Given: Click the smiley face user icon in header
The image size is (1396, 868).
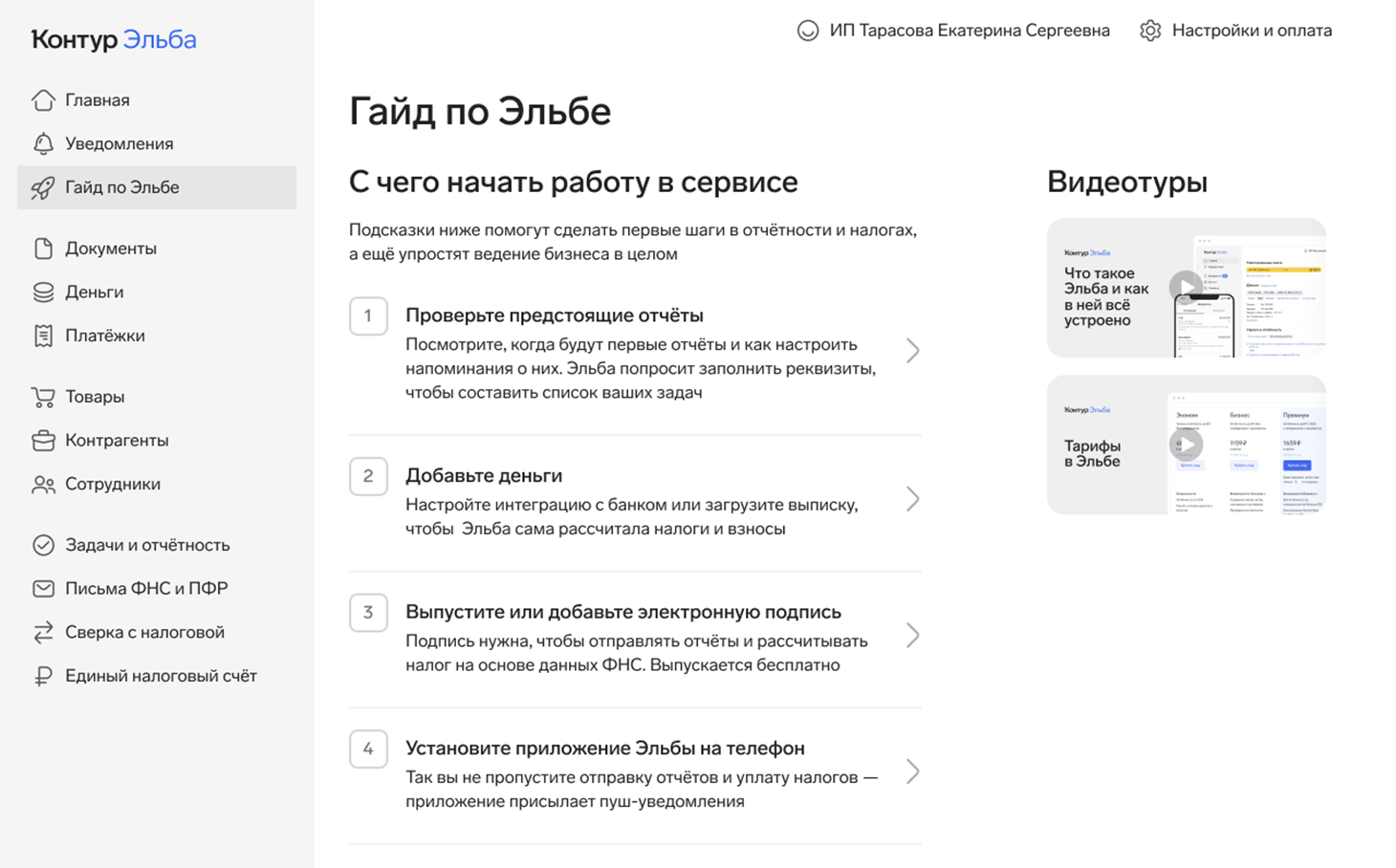Looking at the screenshot, I should (x=808, y=31).
